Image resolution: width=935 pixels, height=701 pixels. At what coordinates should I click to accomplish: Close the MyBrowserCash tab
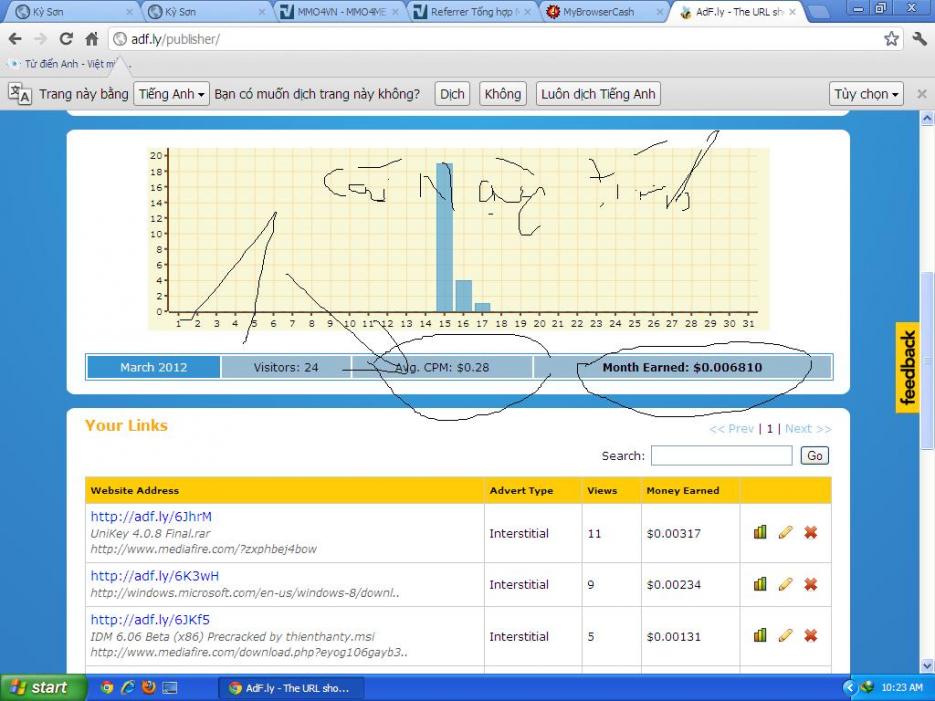click(660, 12)
